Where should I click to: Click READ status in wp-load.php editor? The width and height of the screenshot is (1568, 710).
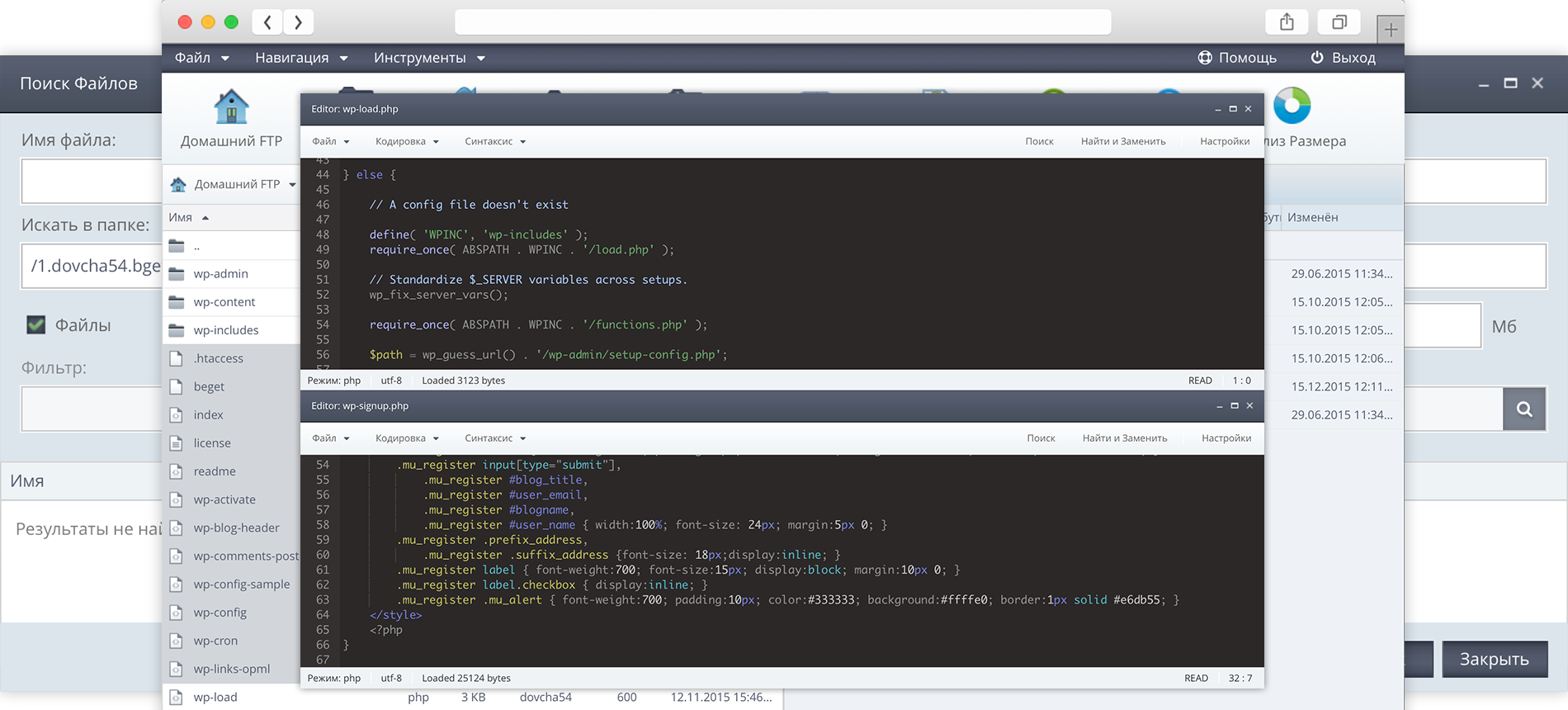(1200, 381)
